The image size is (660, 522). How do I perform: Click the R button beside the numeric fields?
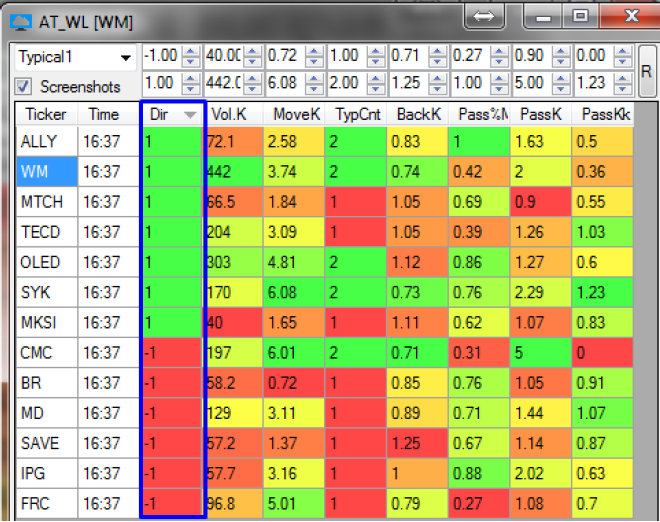click(646, 71)
